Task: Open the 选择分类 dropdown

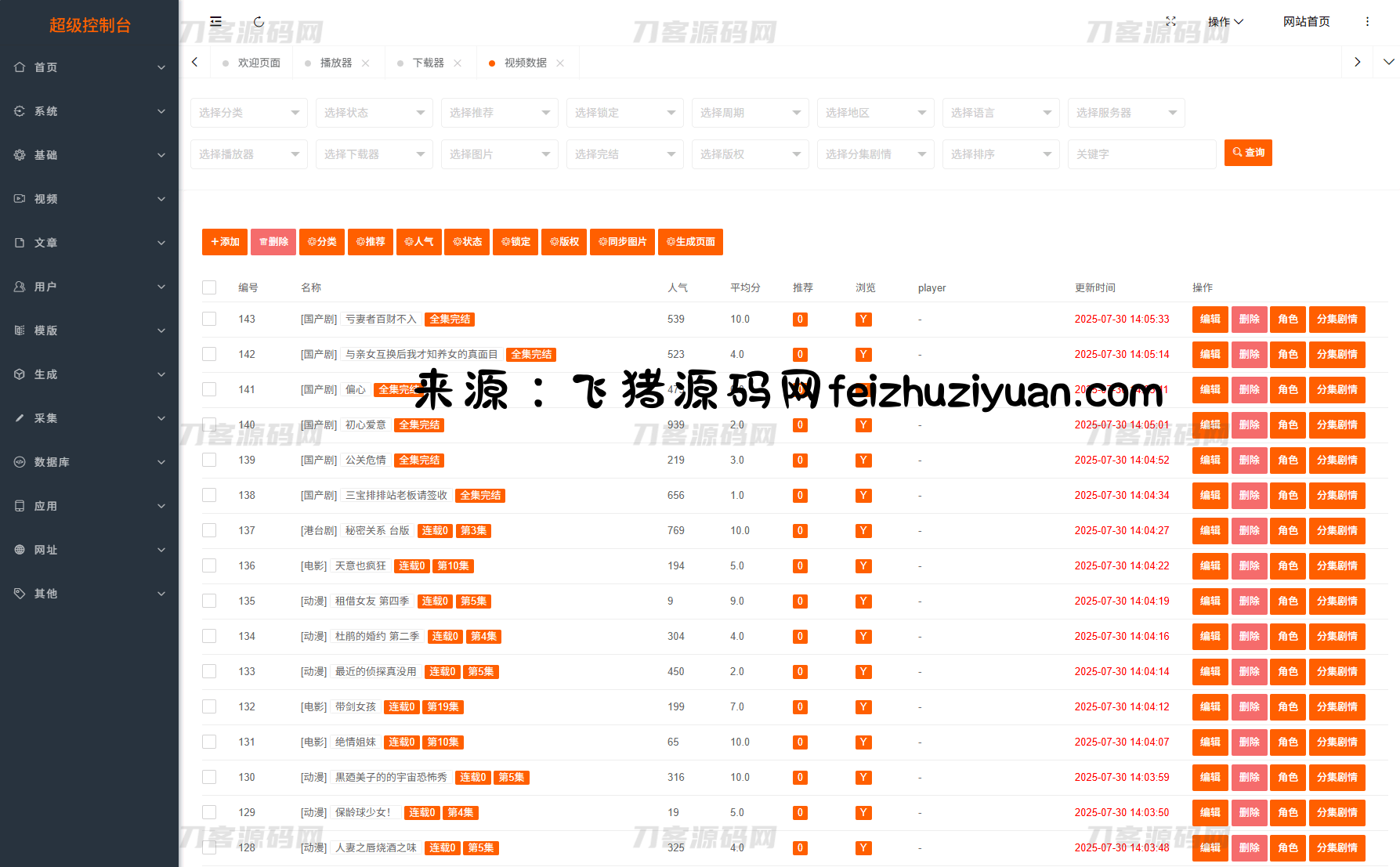Action: [x=248, y=113]
